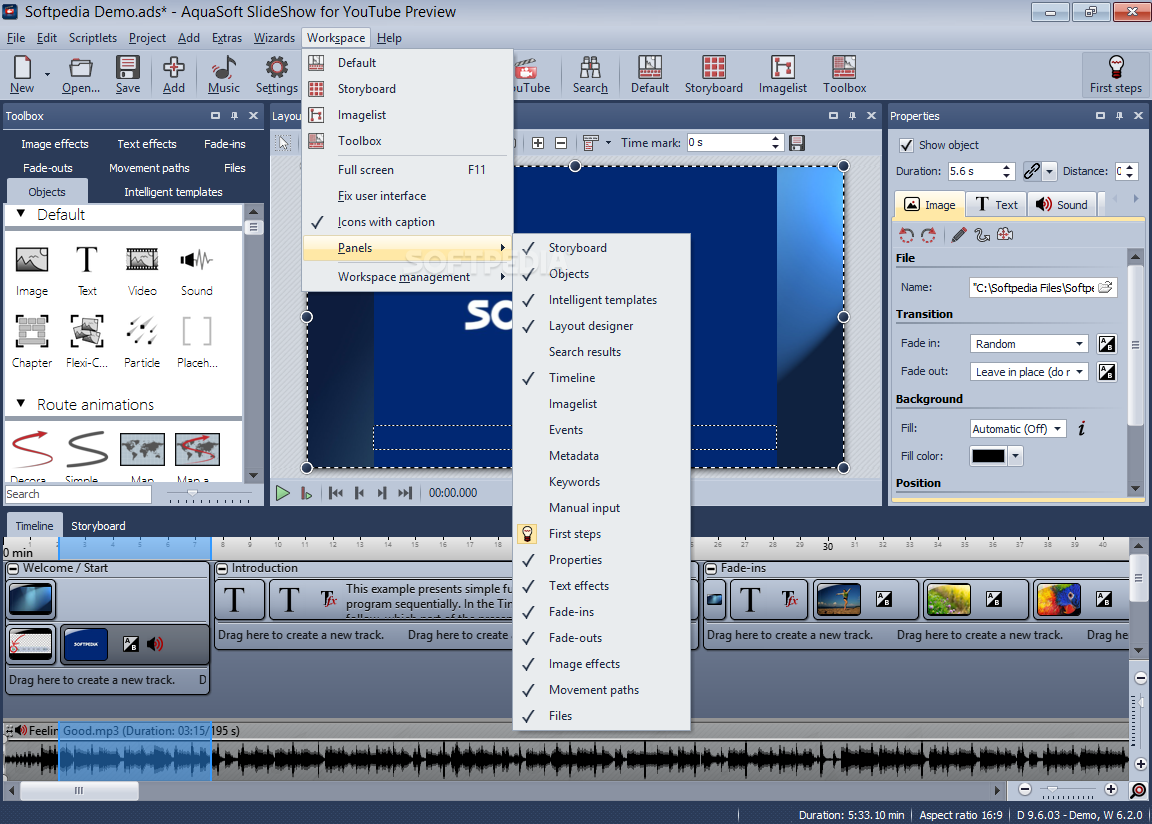1152x824 pixels.
Task: Toggle the Show object checkbox
Action: click(907, 145)
